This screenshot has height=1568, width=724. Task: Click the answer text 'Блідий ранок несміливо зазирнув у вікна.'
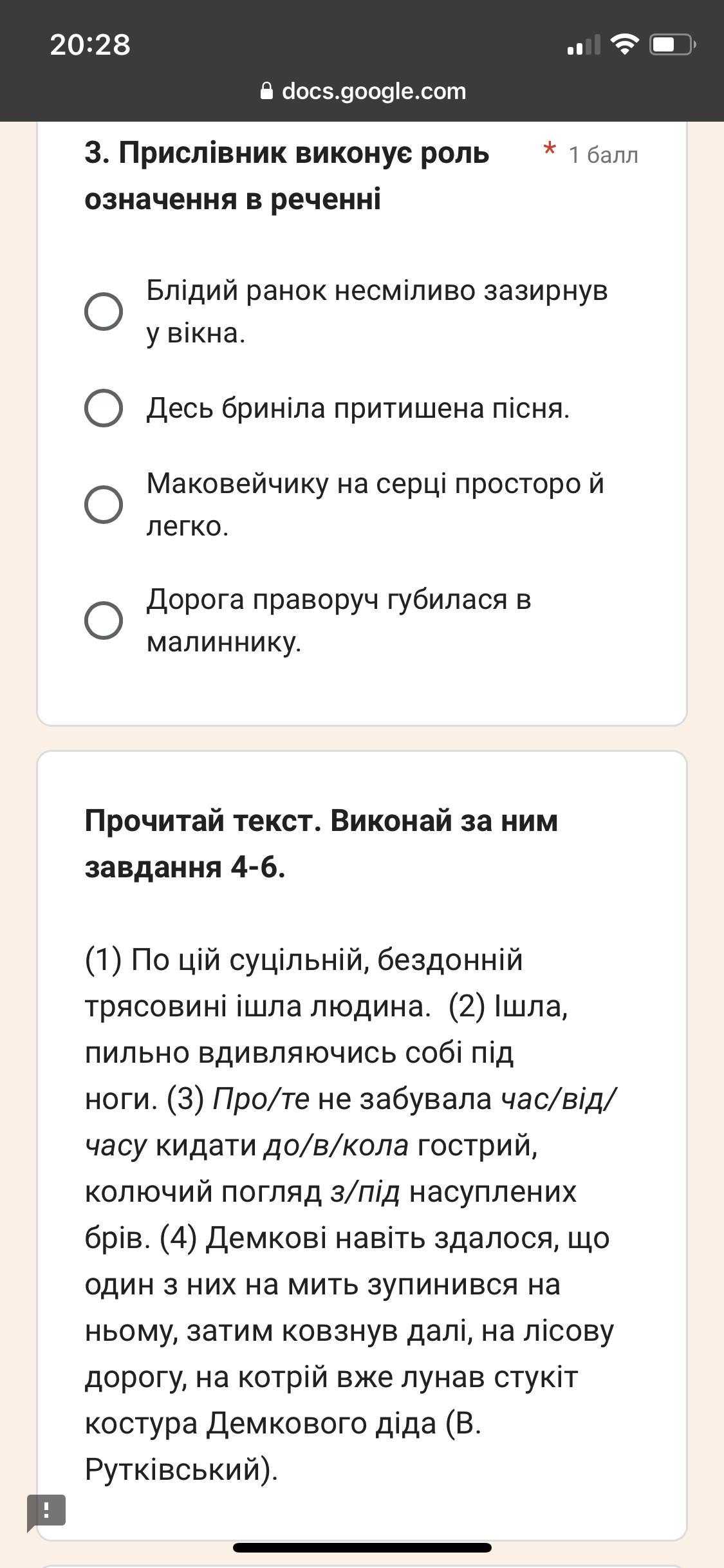pyautogui.click(x=376, y=312)
